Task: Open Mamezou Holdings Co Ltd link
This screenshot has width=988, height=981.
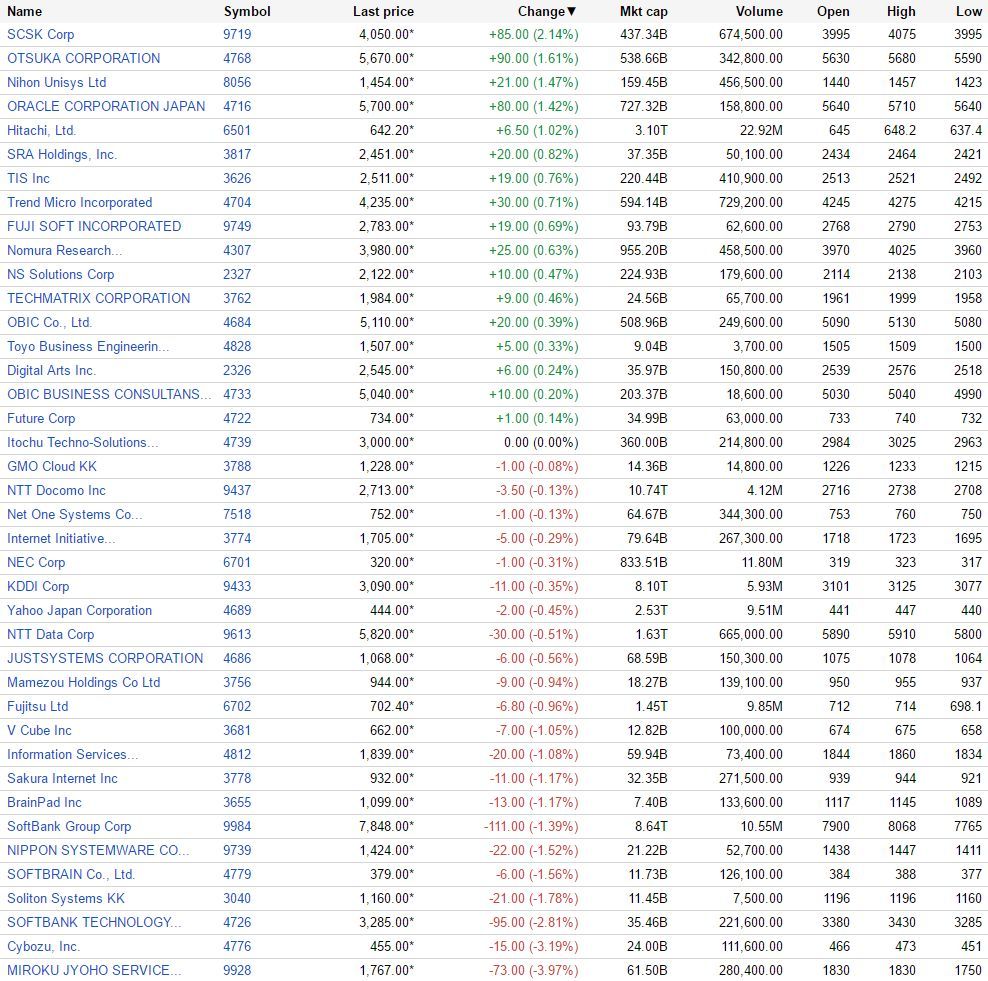Action: (x=84, y=682)
